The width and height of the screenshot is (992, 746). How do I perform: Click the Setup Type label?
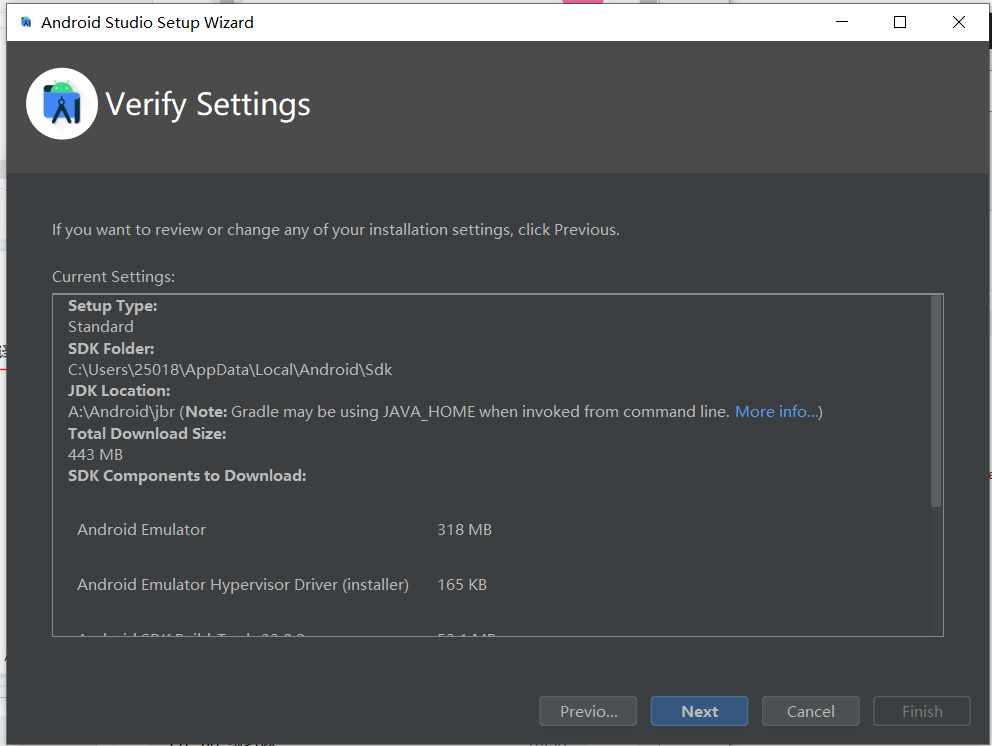coord(113,306)
